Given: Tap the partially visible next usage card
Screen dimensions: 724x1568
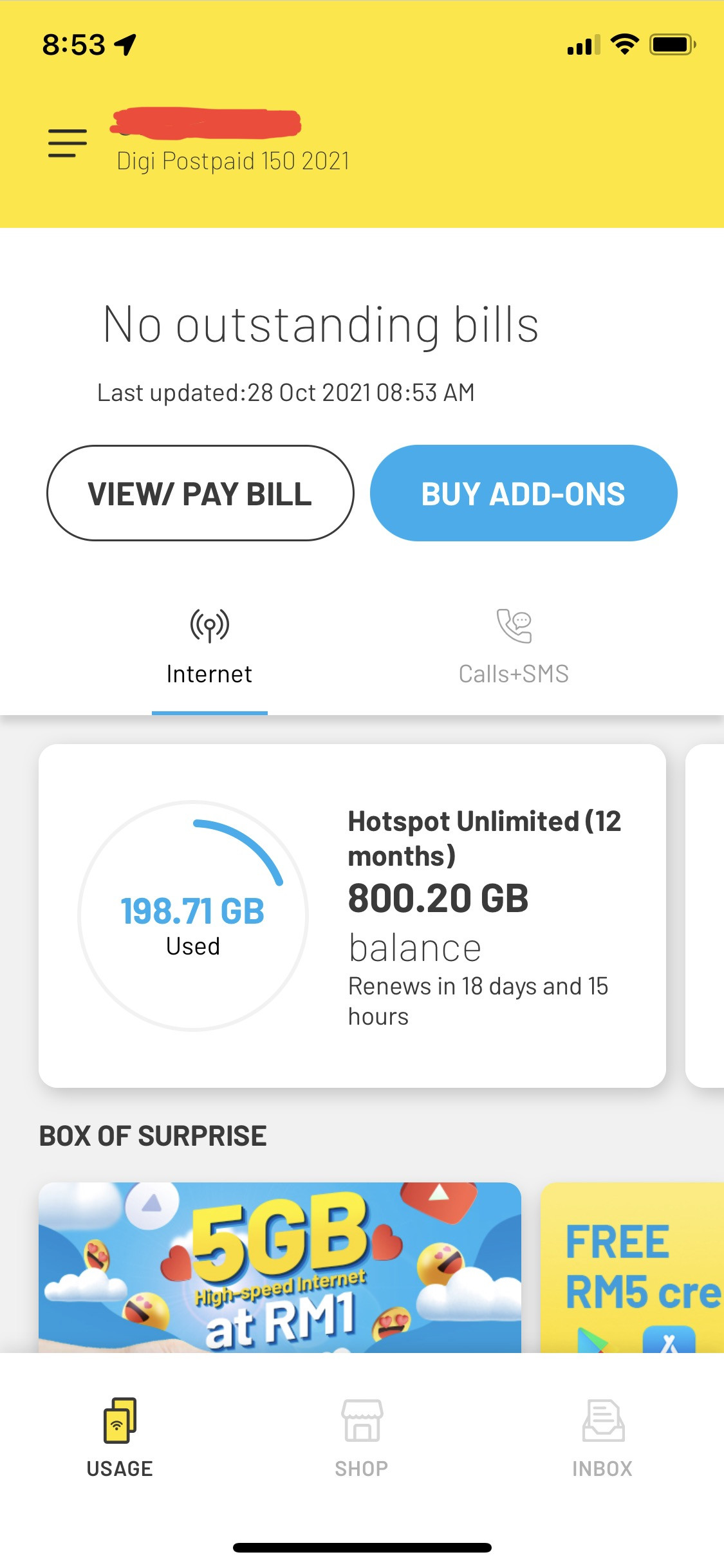Looking at the screenshot, I should coord(705,916).
